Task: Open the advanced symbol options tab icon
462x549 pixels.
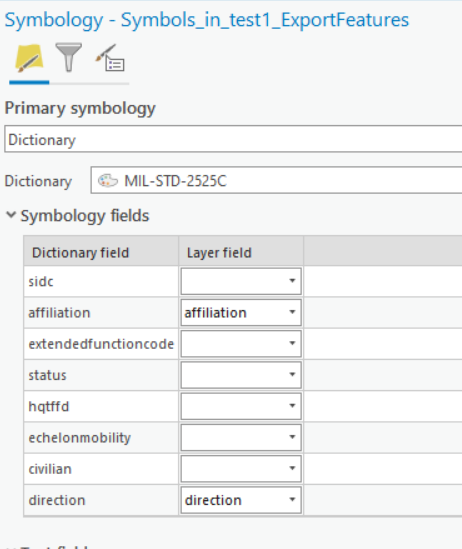Action: point(110,58)
